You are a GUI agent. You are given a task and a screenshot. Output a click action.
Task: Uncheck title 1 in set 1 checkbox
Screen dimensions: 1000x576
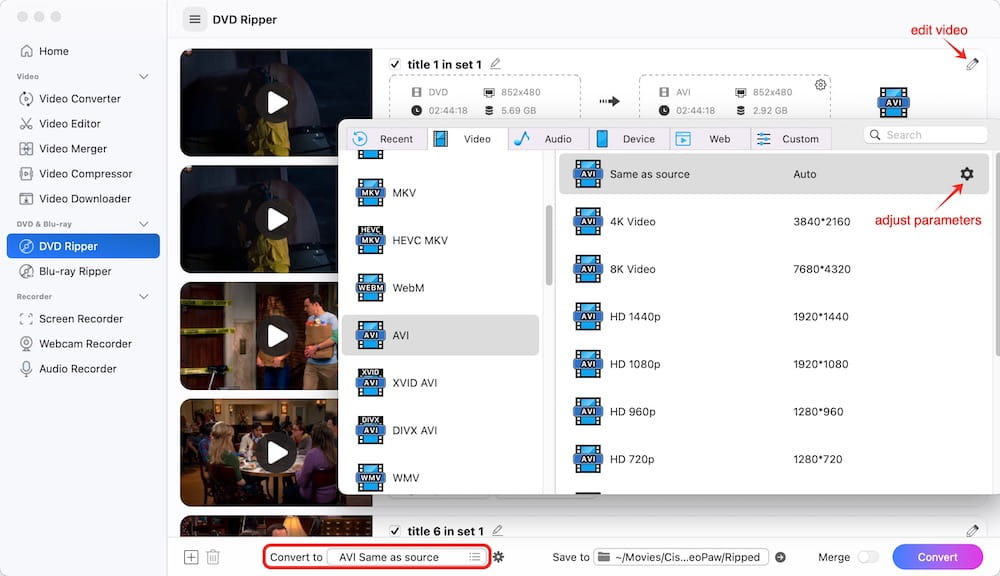pos(395,64)
